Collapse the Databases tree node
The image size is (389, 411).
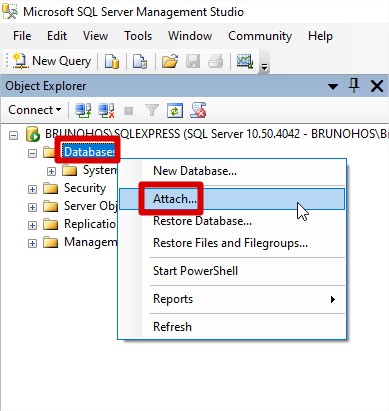[x=32, y=153]
